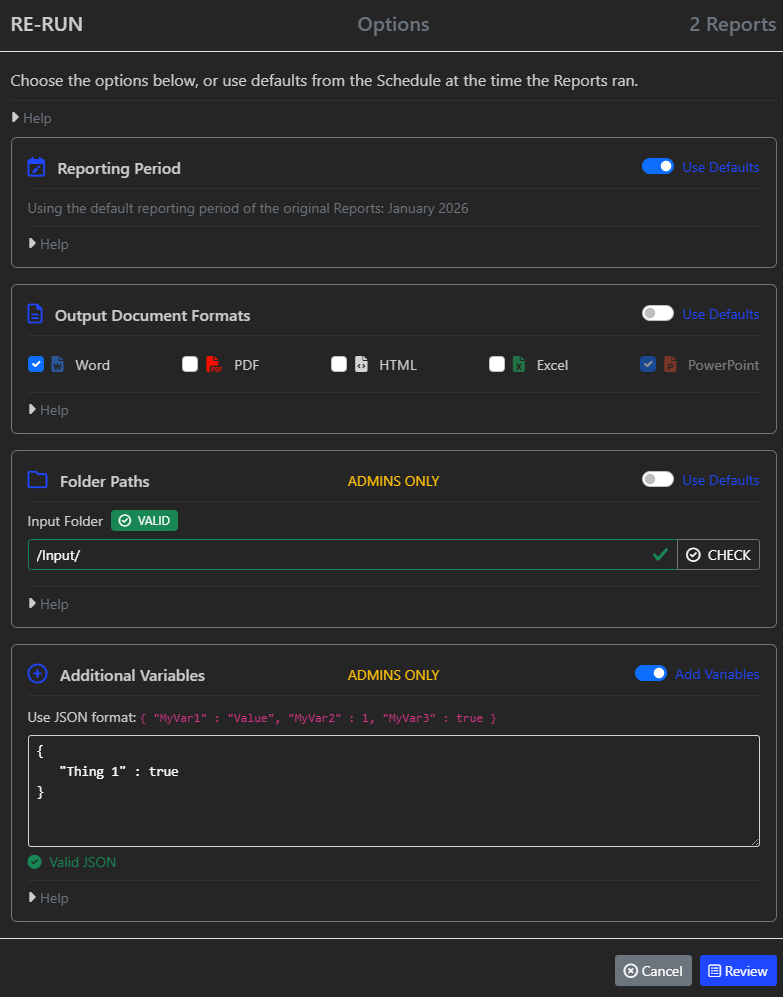Disable the Add Variables toggle

click(651, 674)
